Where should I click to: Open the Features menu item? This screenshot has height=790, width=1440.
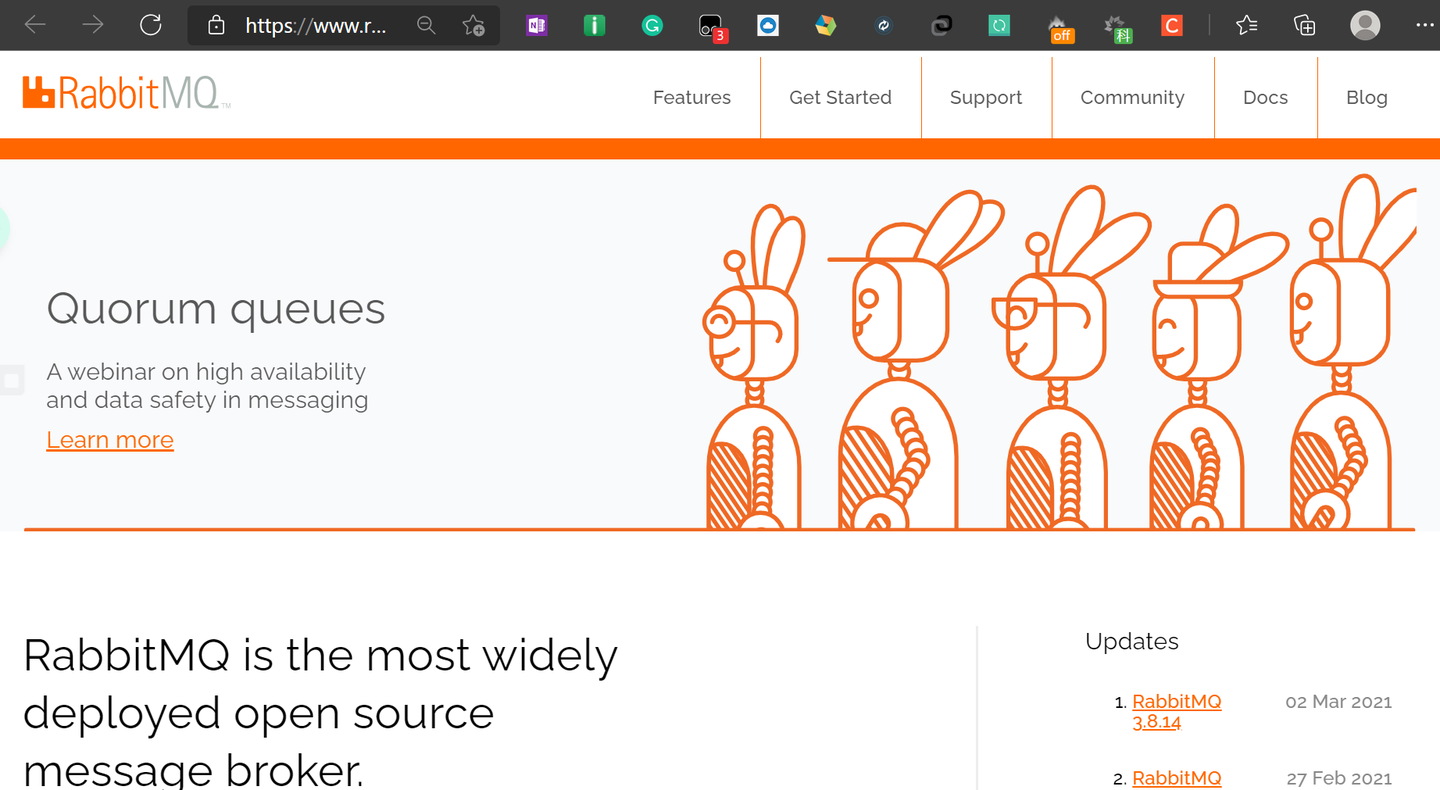(691, 97)
